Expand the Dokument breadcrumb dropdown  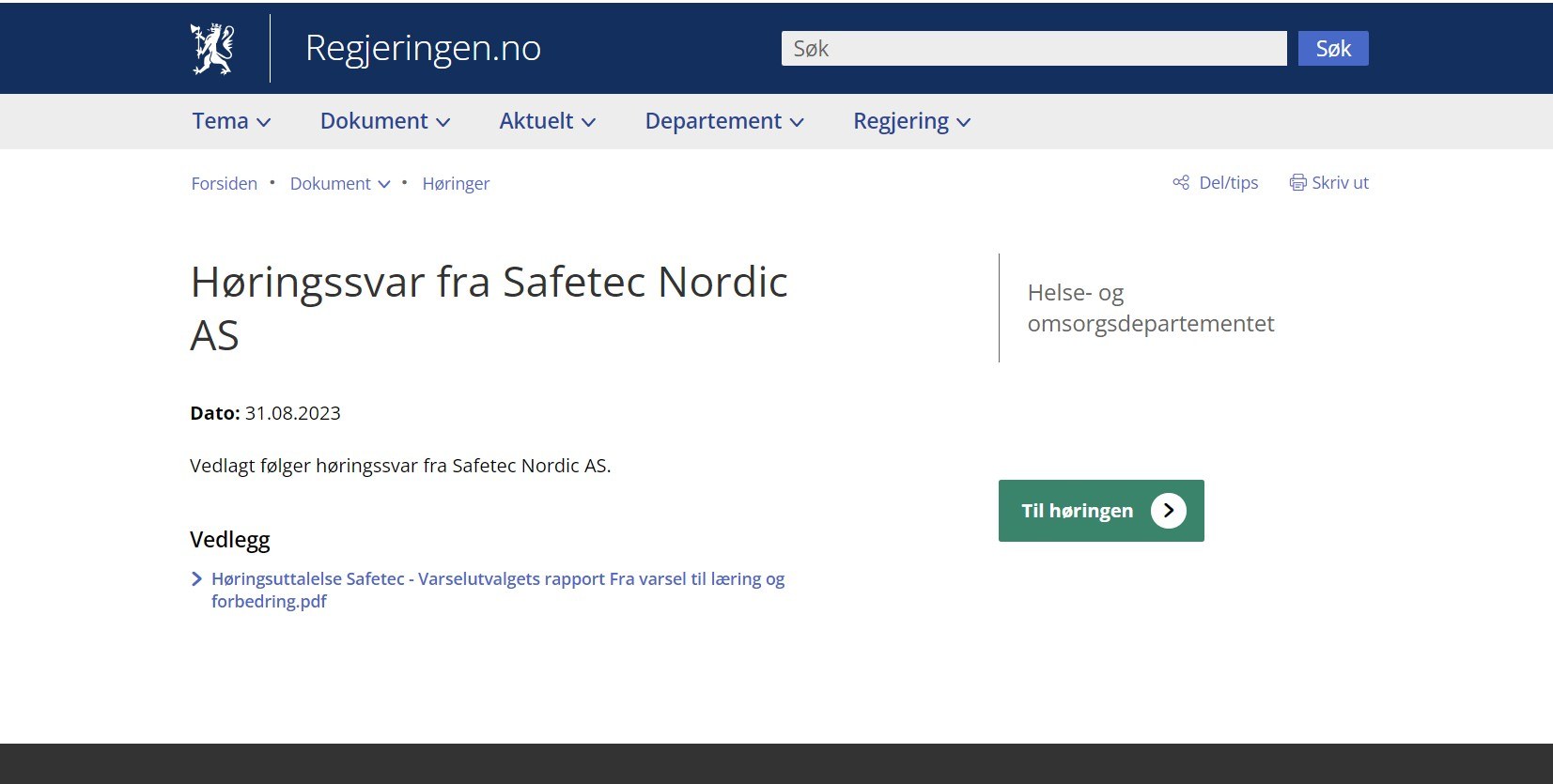(340, 184)
